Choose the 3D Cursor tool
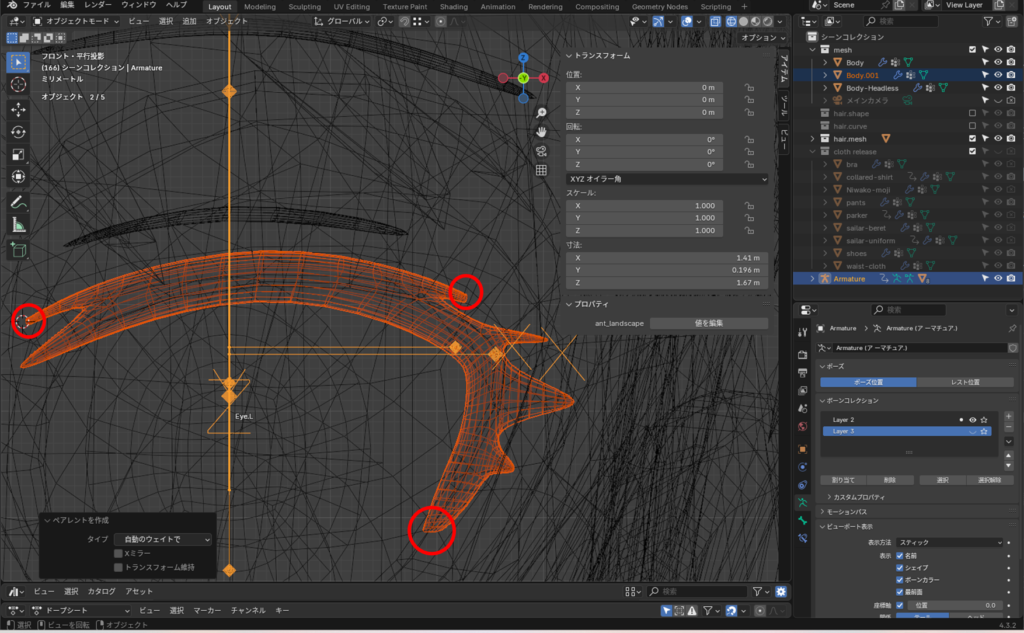The width and height of the screenshot is (1024, 633). pos(18,85)
